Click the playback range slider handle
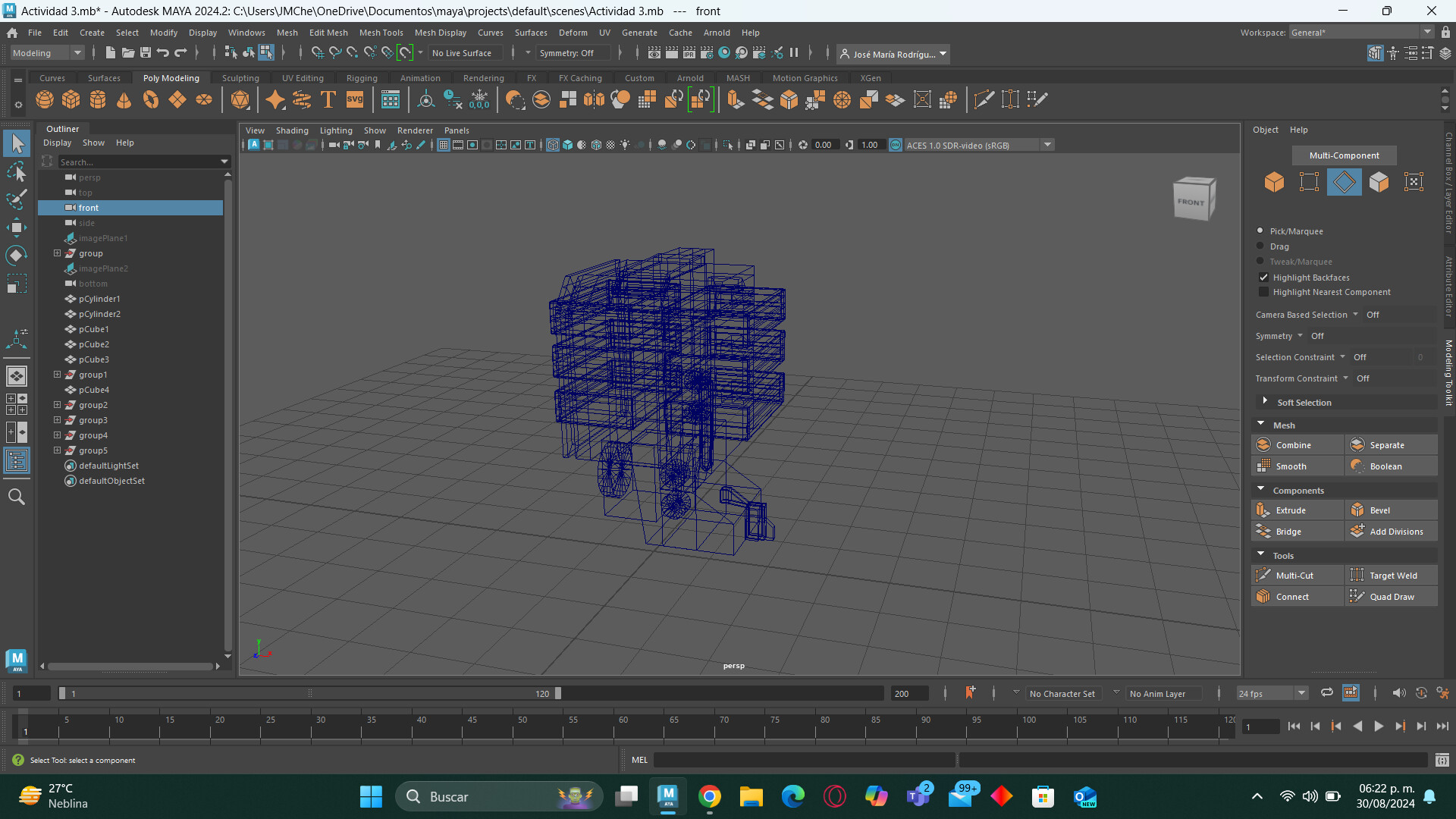Image resolution: width=1456 pixels, height=819 pixels. point(558,693)
